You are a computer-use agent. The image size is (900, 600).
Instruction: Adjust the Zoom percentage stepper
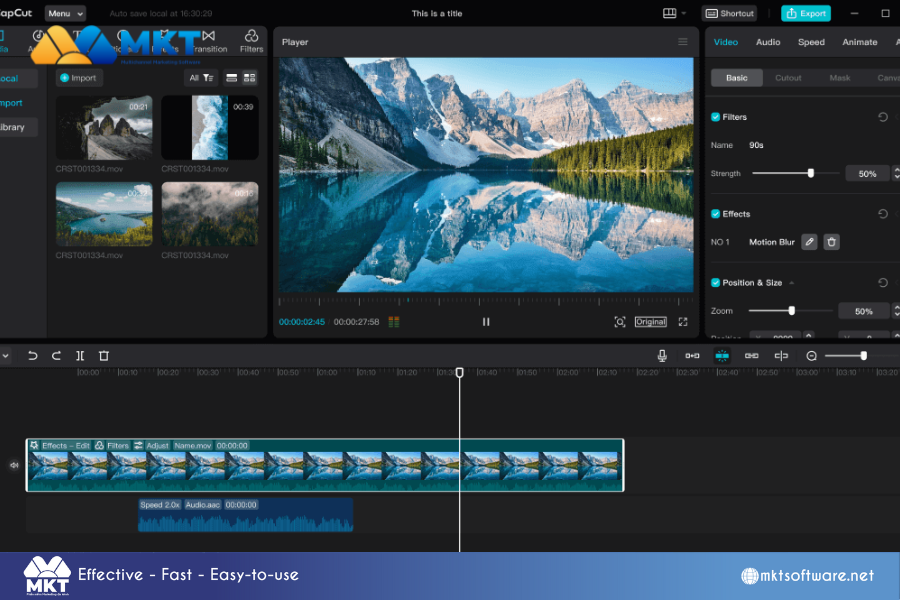click(896, 311)
